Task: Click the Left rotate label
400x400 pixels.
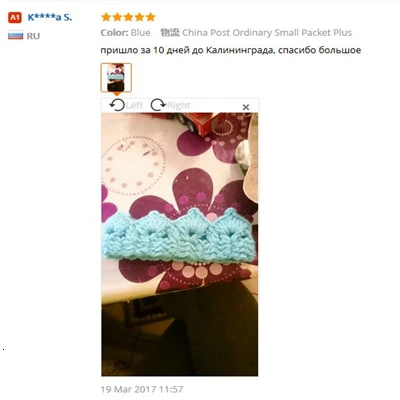Action: (x=134, y=105)
